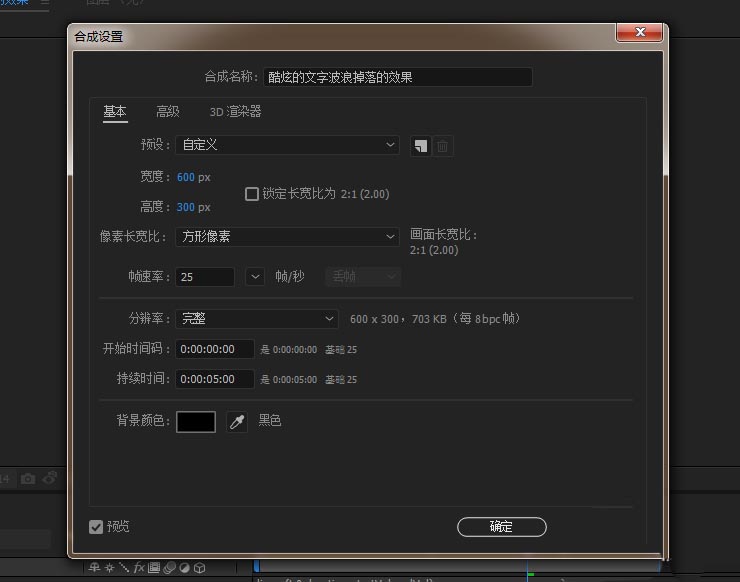The image size is (740, 582).
Task: Uncheck the 预览 preview checkbox
Action: pos(96,527)
